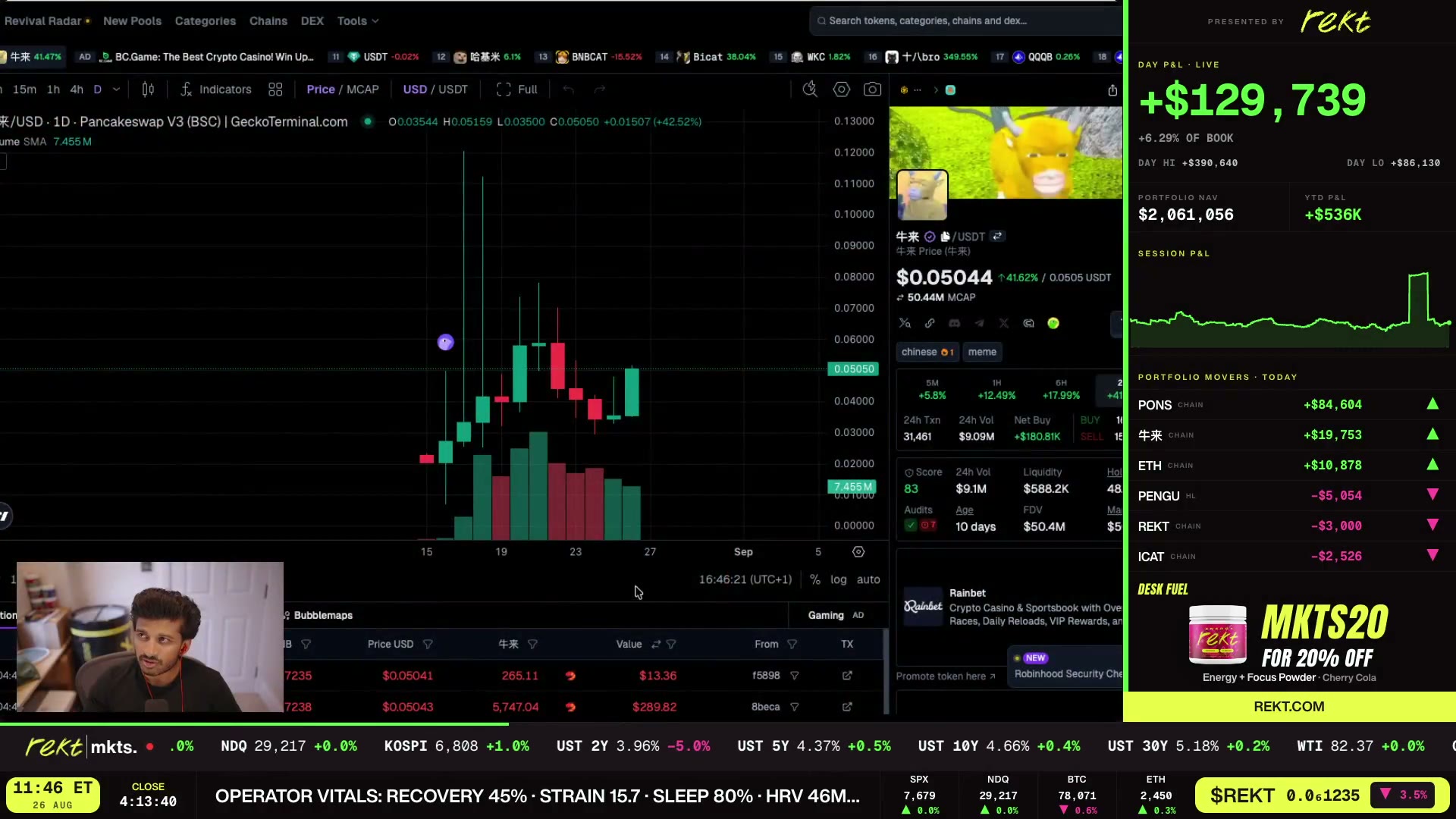
Task: Expand the chart interval dropdown arrow
Action: (x=116, y=89)
